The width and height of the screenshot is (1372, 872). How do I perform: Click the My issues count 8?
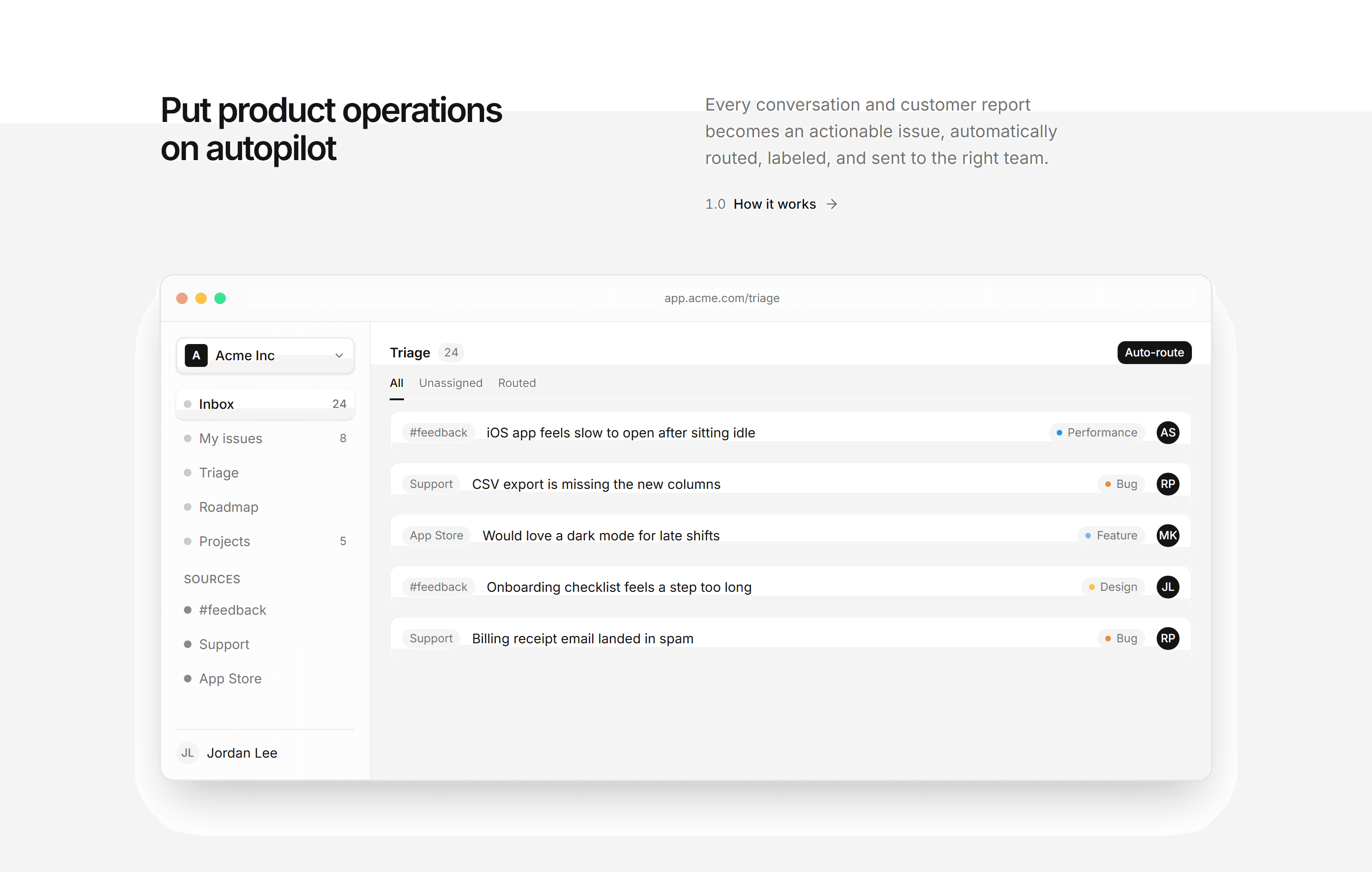(343, 438)
